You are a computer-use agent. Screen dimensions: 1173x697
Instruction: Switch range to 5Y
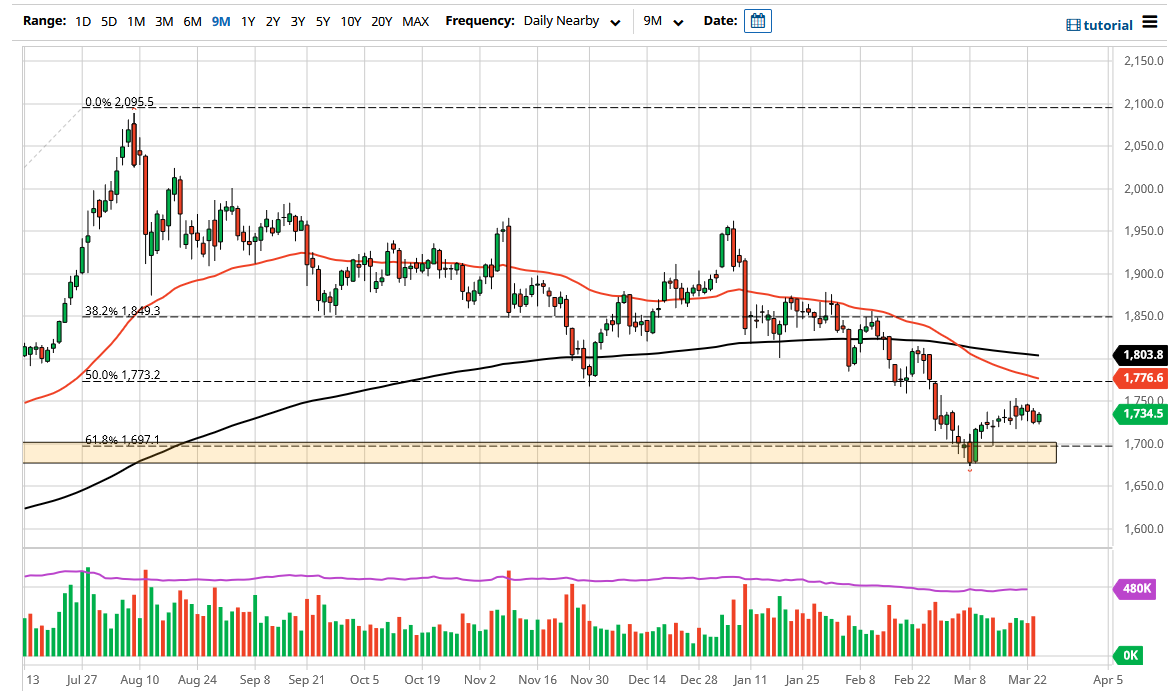point(322,22)
